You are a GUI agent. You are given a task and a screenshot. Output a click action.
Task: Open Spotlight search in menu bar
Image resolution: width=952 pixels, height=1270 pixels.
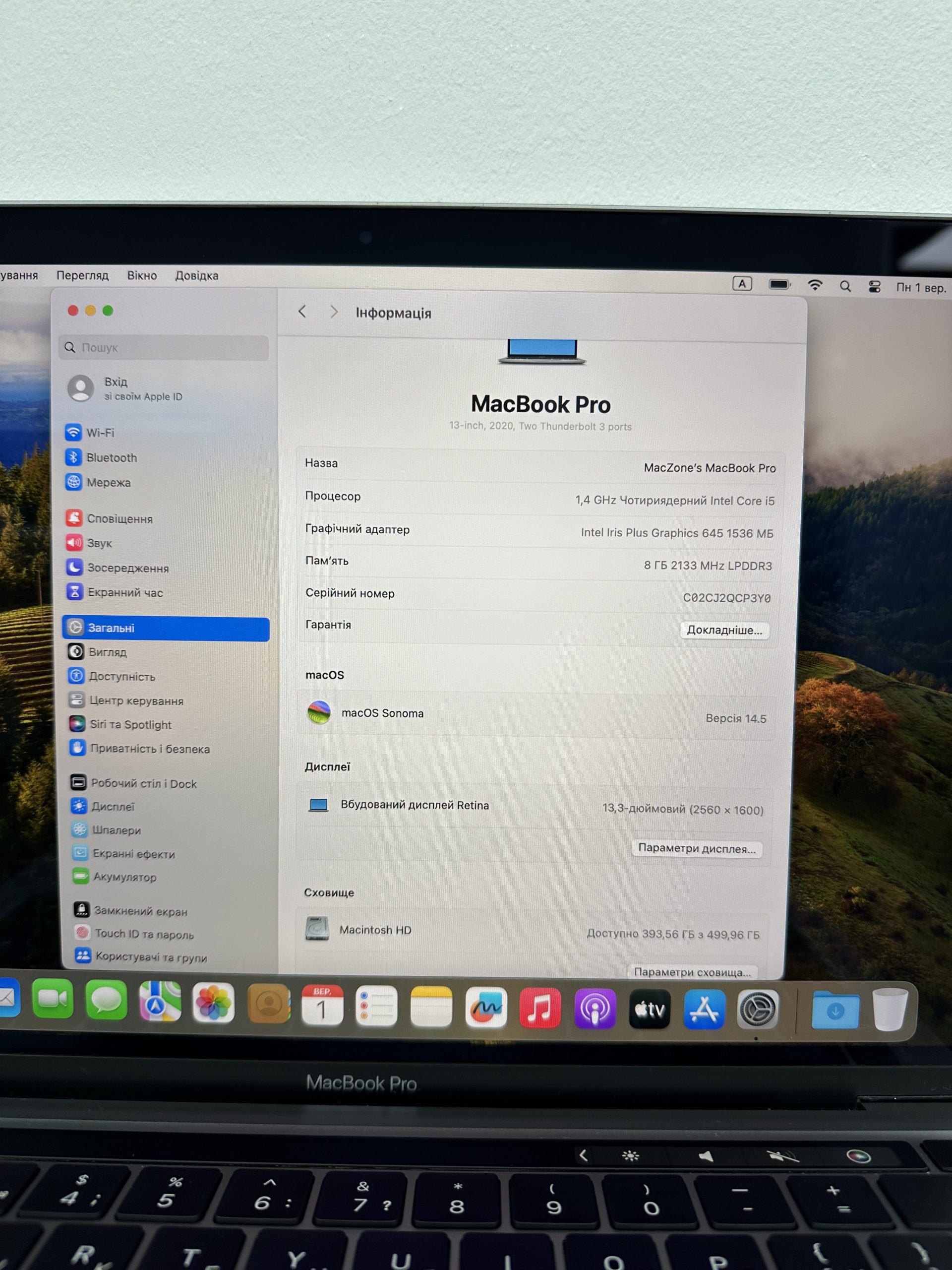point(845,286)
